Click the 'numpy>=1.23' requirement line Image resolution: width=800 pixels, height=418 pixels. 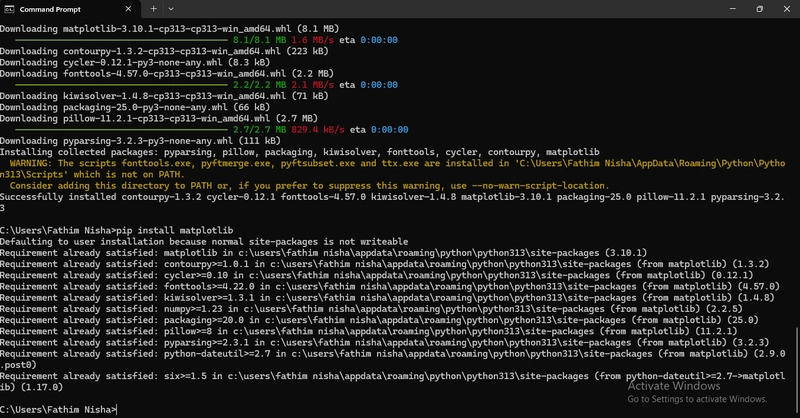(x=371, y=309)
